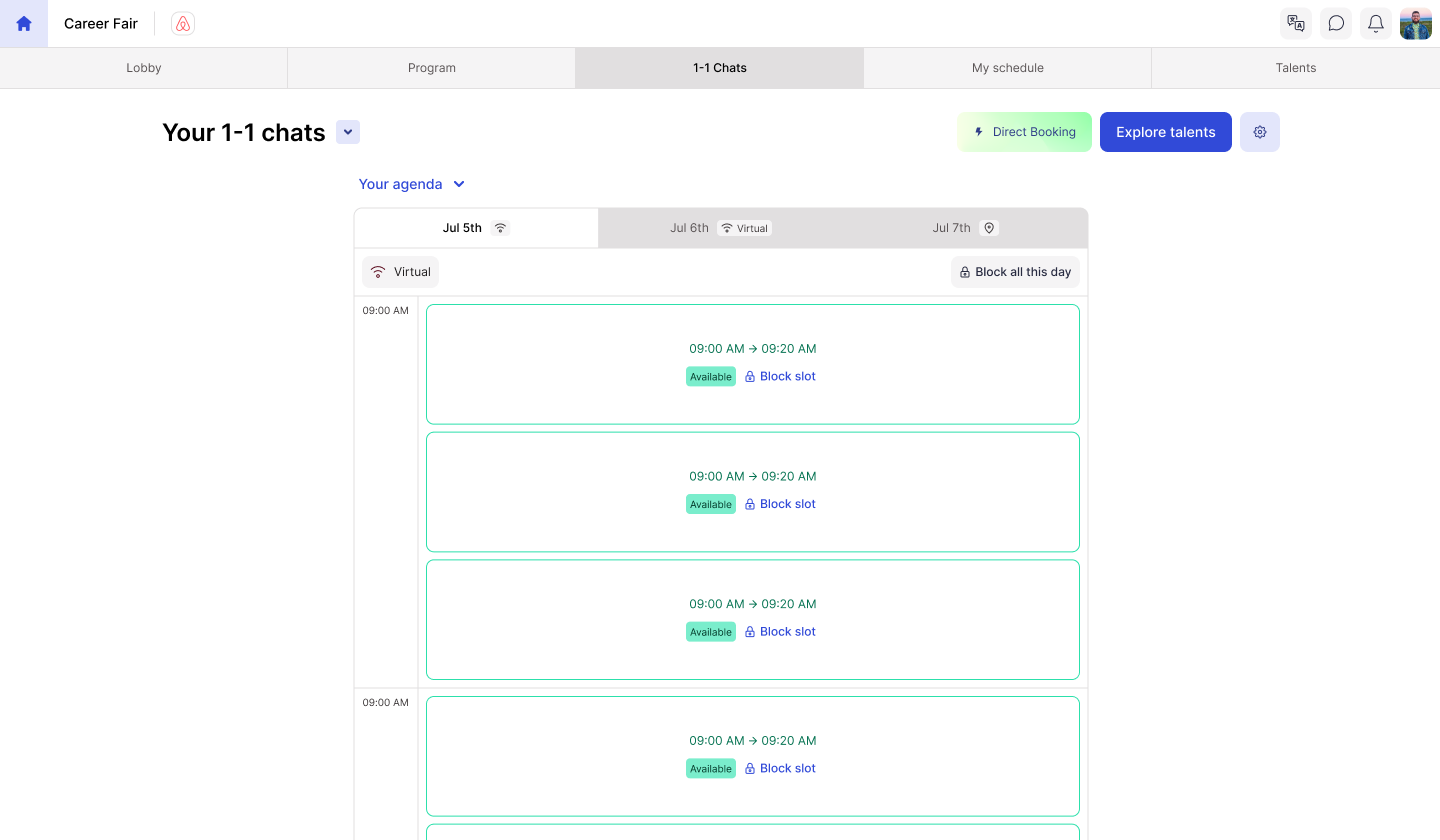1440x840 pixels.
Task: Switch to the Lobby tab
Action: (144, 68)
